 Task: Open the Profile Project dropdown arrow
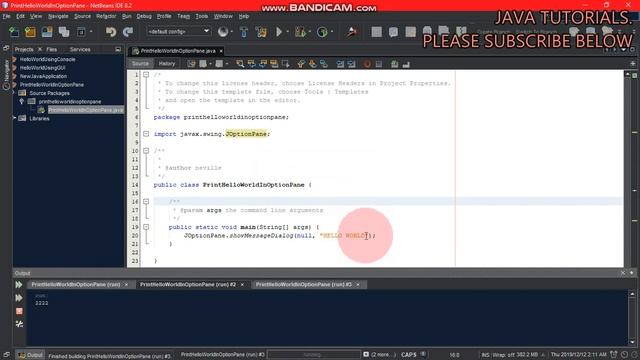pyautogui.click(x=332, y=32)
